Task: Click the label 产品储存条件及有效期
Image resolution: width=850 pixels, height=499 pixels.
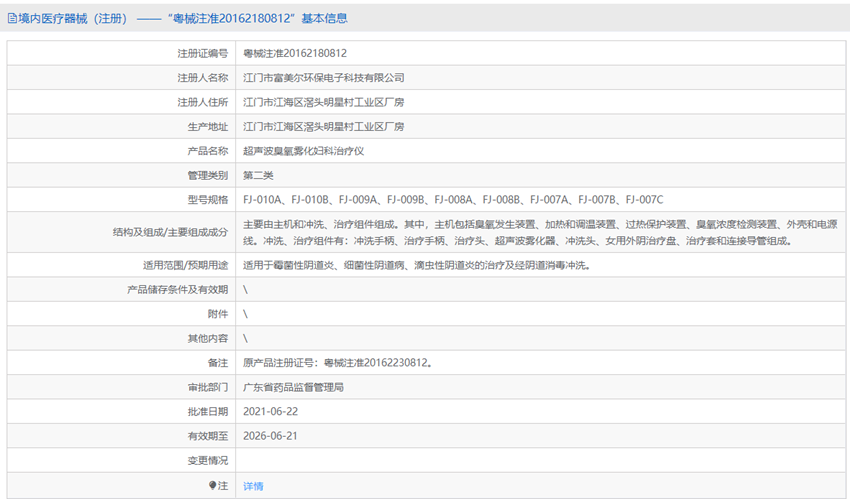Action: click(178, 289)
